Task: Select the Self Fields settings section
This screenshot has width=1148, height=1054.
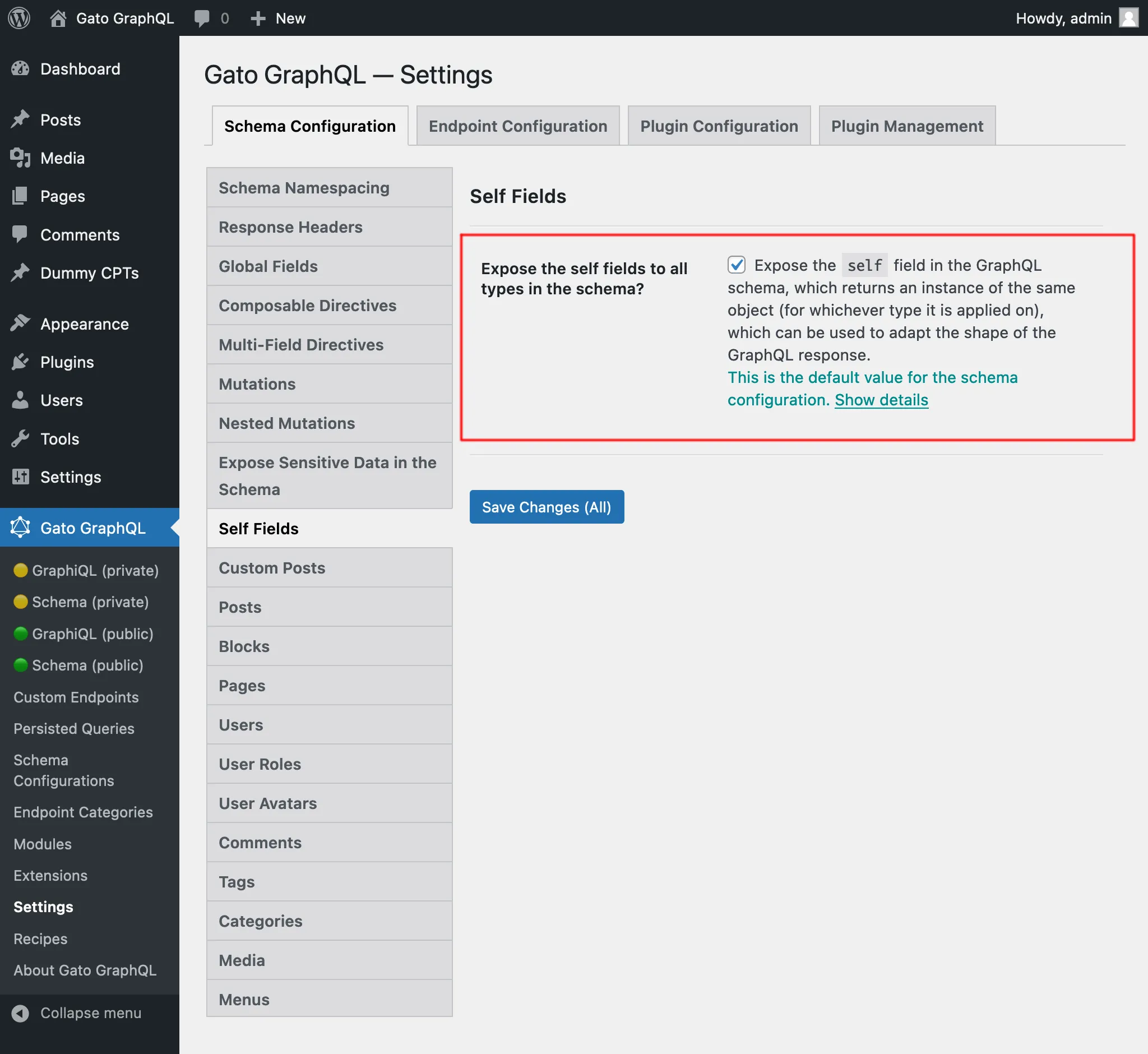Action: 330,529
